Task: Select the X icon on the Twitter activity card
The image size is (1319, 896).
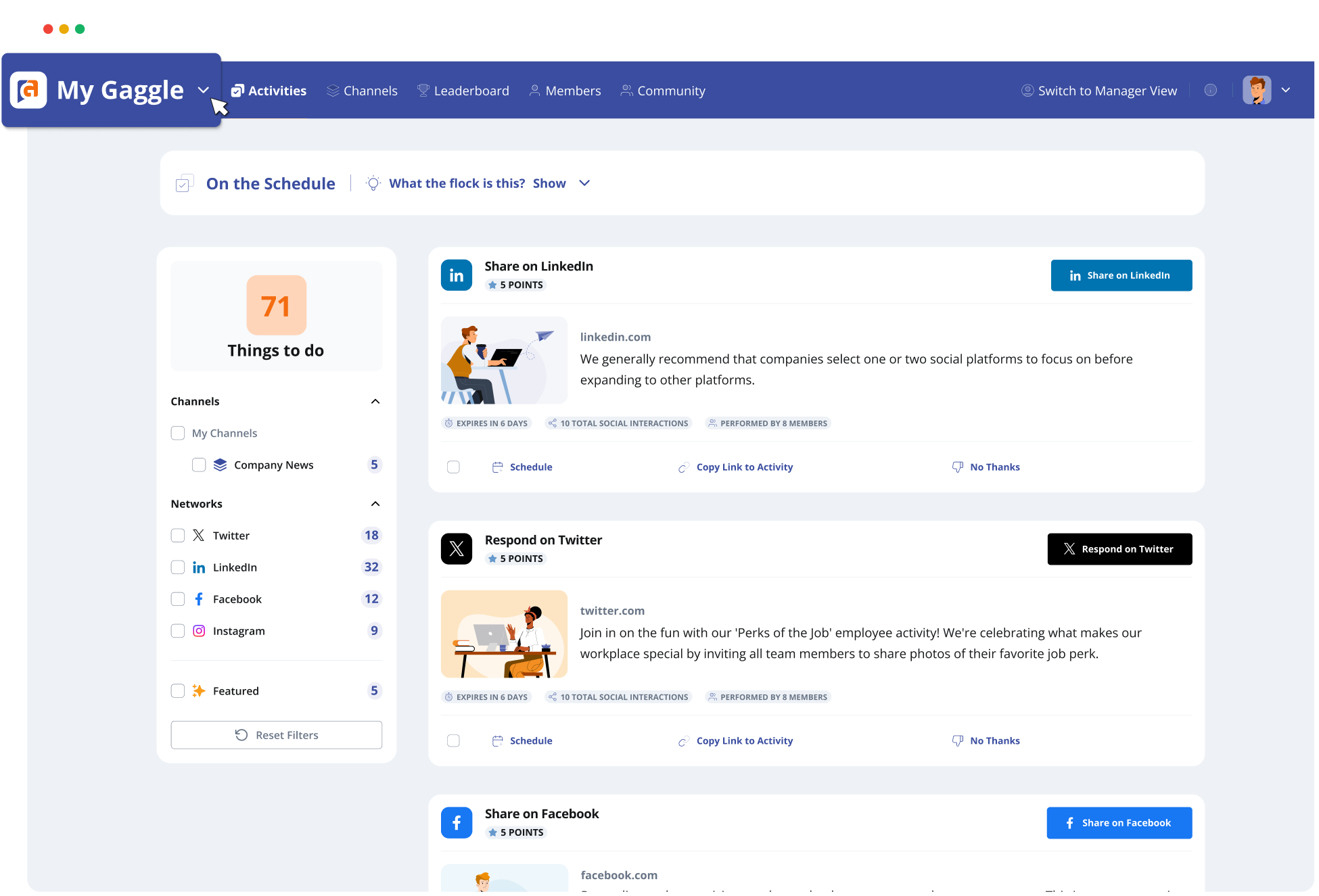Action: tap(457, 548)
